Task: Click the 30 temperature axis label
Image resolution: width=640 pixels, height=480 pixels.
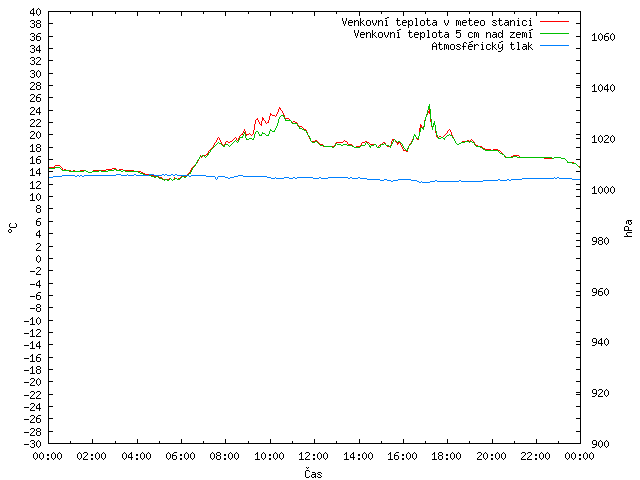Action: coord(36,74)
